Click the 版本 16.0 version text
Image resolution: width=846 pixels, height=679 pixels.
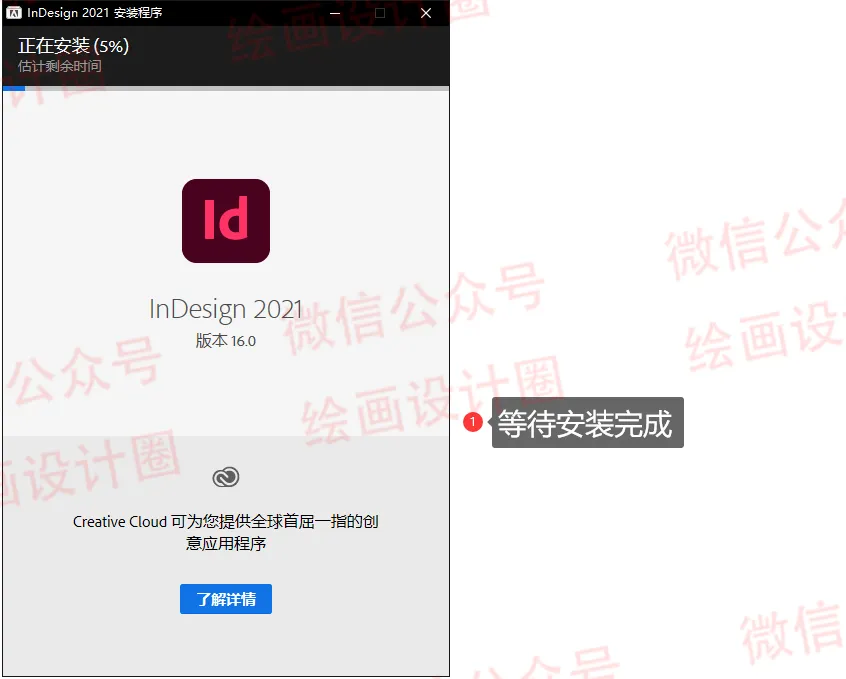[x=226, y=341]
